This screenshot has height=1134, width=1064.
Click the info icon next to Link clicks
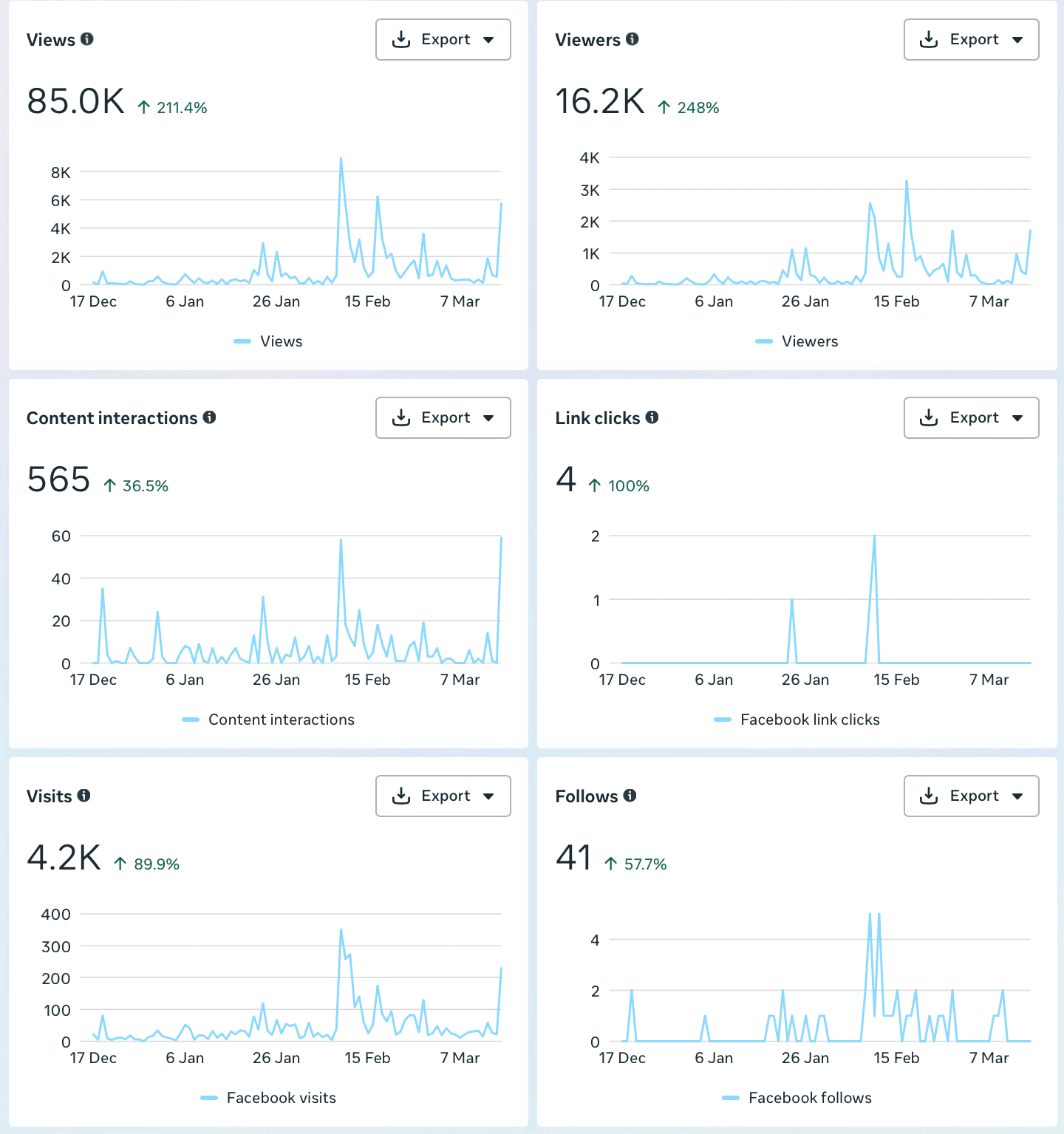click(652, 417)
